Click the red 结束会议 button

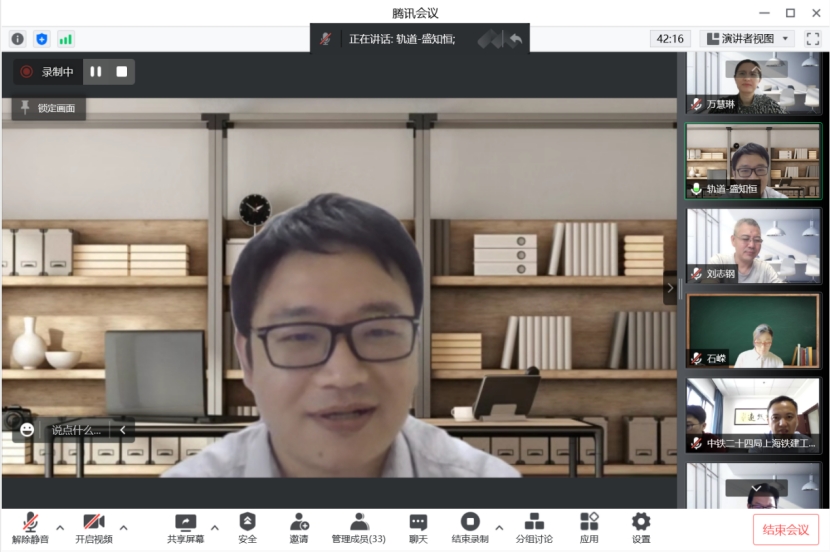(785, 529)
